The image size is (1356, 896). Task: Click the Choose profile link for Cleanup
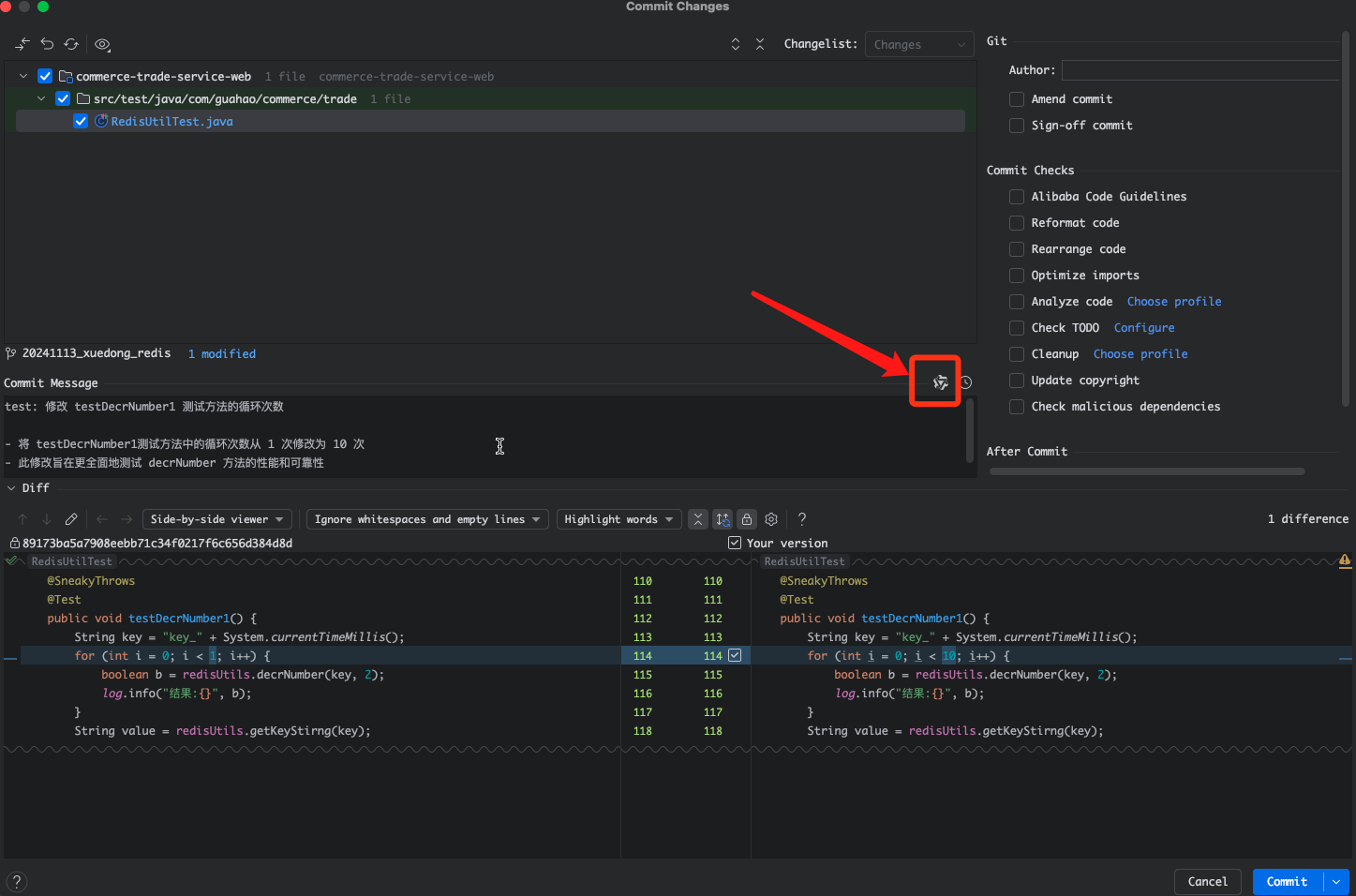coord(1140,354)
